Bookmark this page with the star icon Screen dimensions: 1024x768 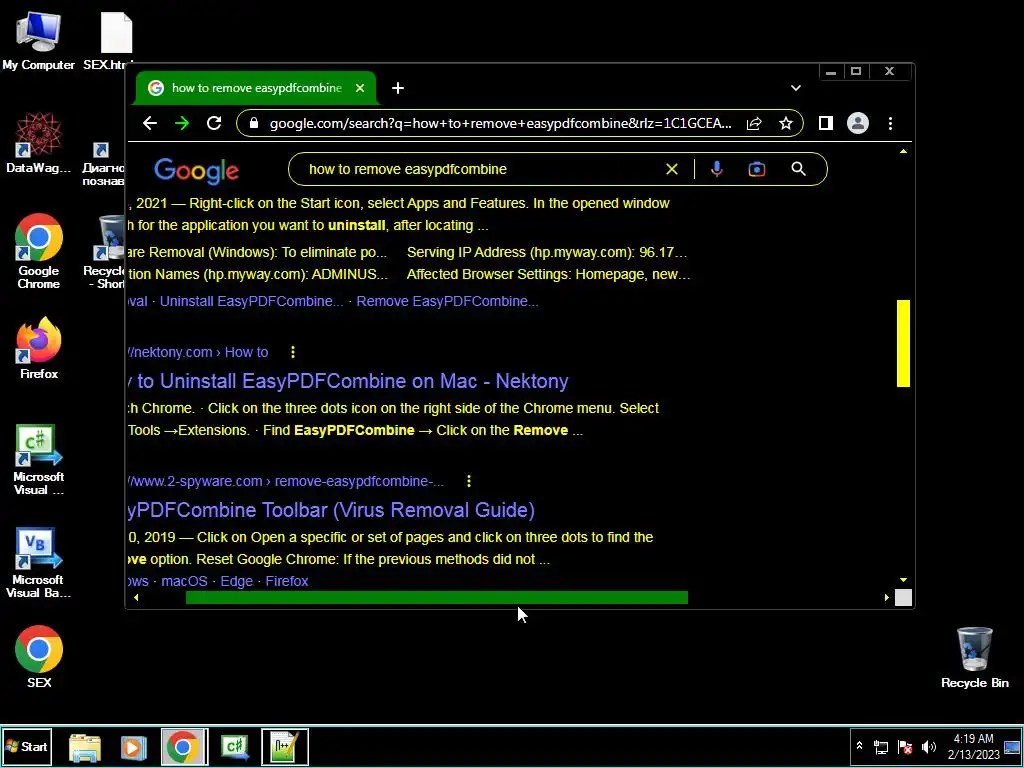[x=786, y=123]
